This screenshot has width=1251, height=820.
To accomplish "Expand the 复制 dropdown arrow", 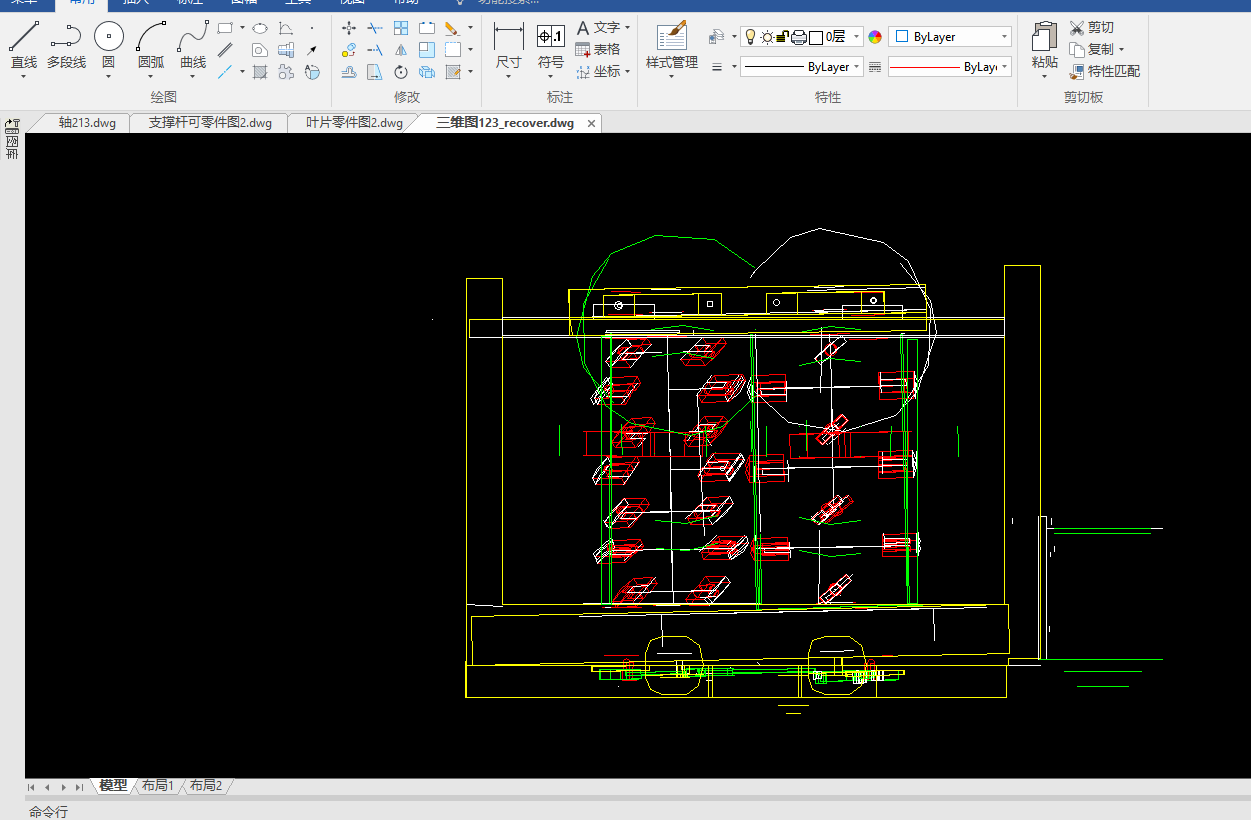I will pos(1121,49).
